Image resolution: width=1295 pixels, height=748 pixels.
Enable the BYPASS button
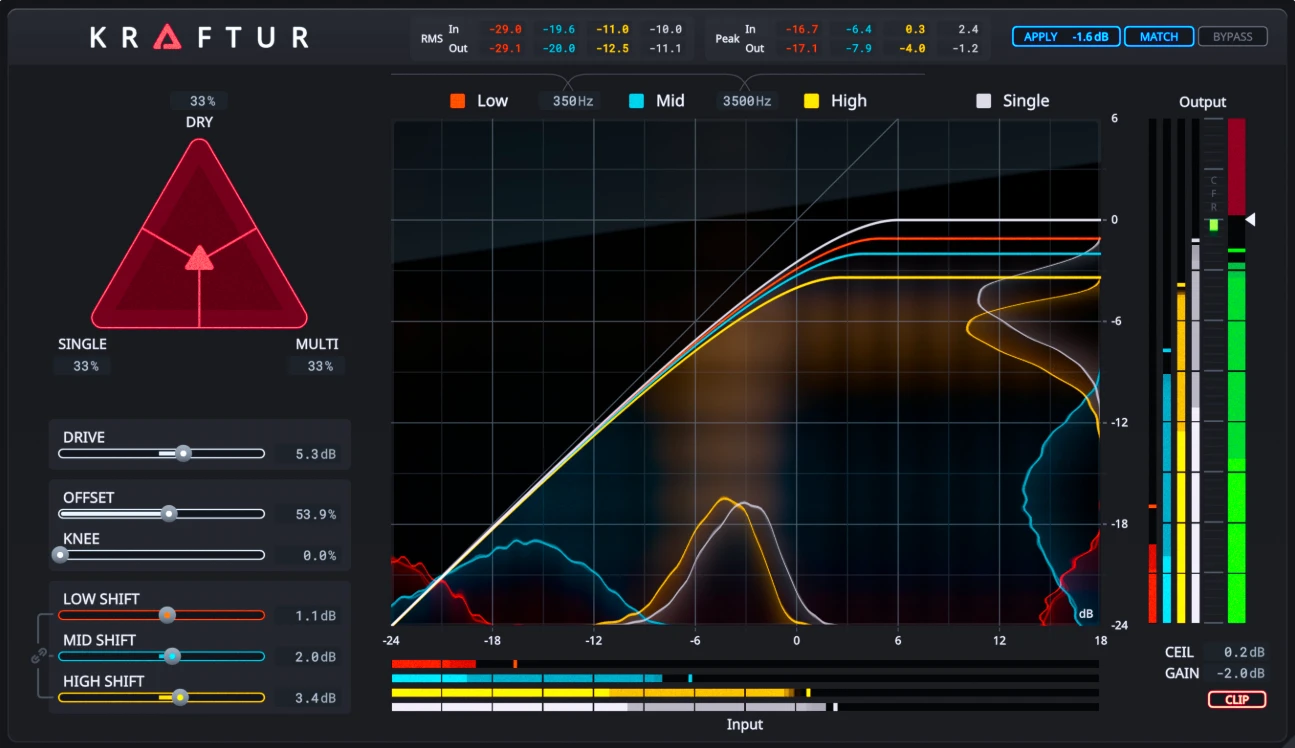click(x=1232, y=37)
